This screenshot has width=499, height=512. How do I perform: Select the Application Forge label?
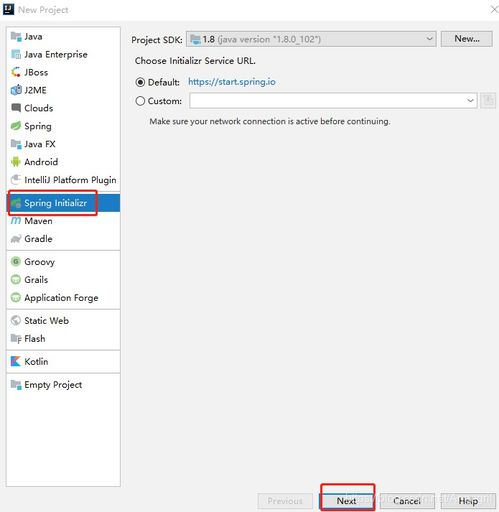[61, 298]
